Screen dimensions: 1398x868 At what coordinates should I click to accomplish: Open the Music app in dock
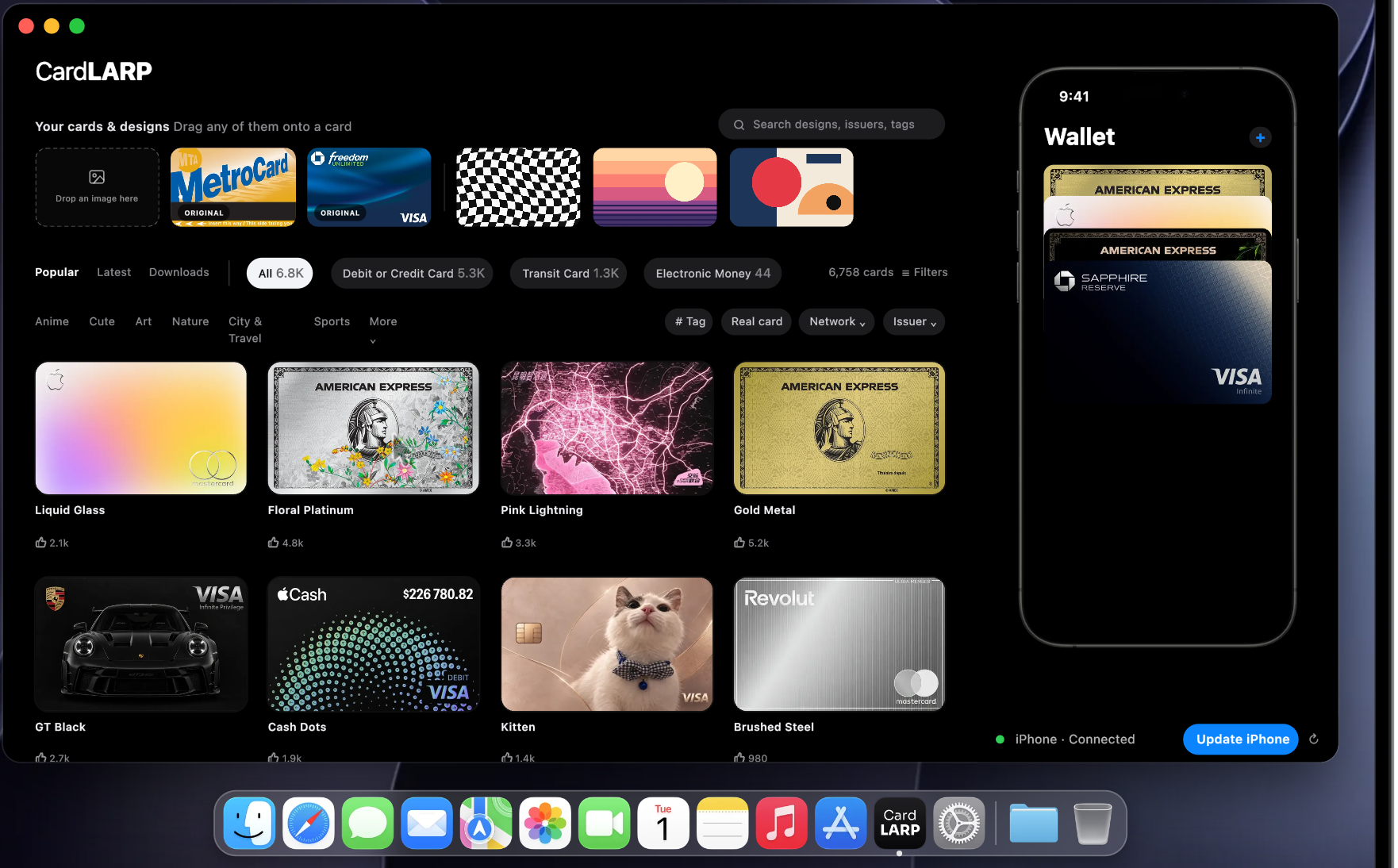point(782,823)
